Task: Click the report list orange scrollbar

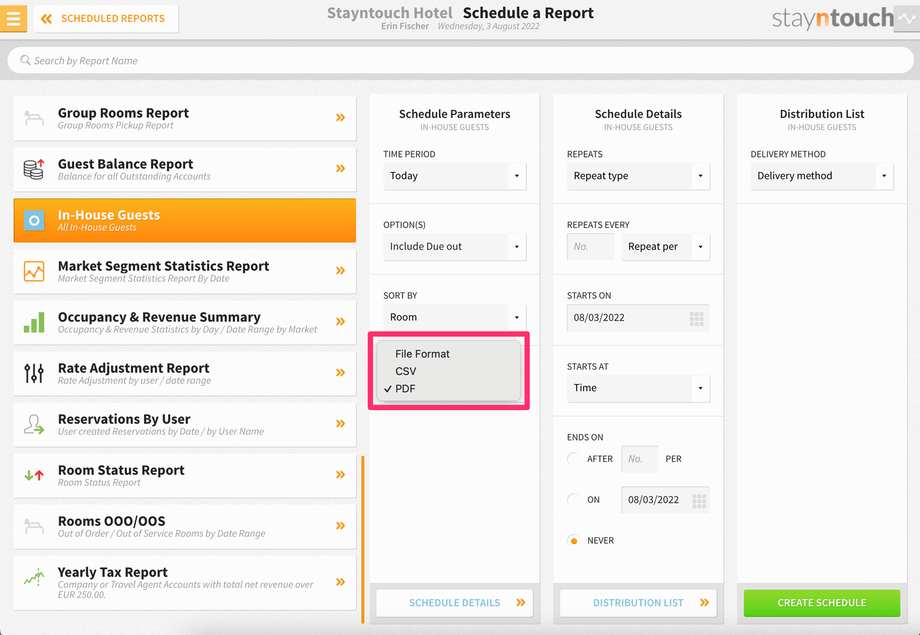Action: (363, 539)
